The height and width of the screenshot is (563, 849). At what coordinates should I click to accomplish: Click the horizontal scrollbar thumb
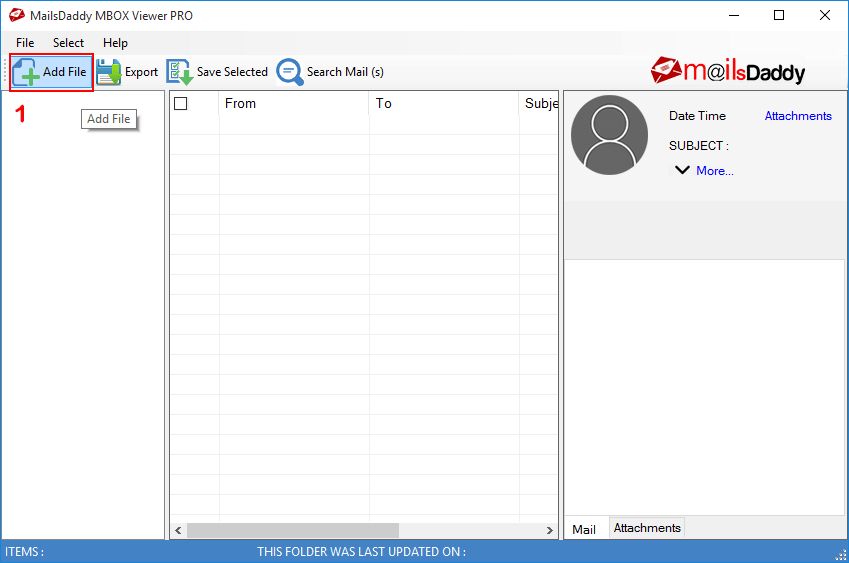pos(292,530)
